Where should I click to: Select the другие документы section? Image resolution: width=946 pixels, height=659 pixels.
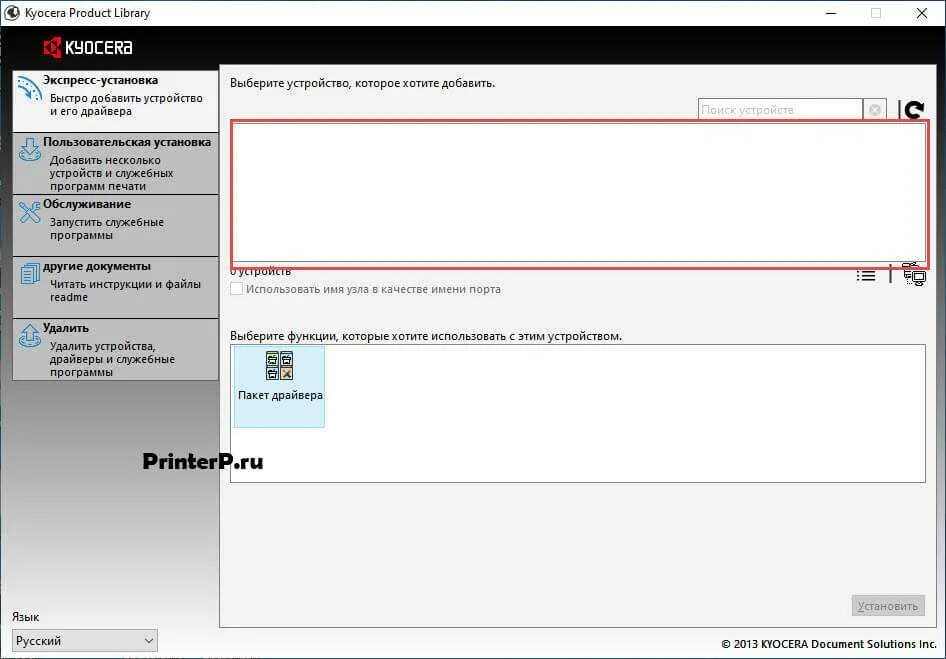[x=115, y=288]
